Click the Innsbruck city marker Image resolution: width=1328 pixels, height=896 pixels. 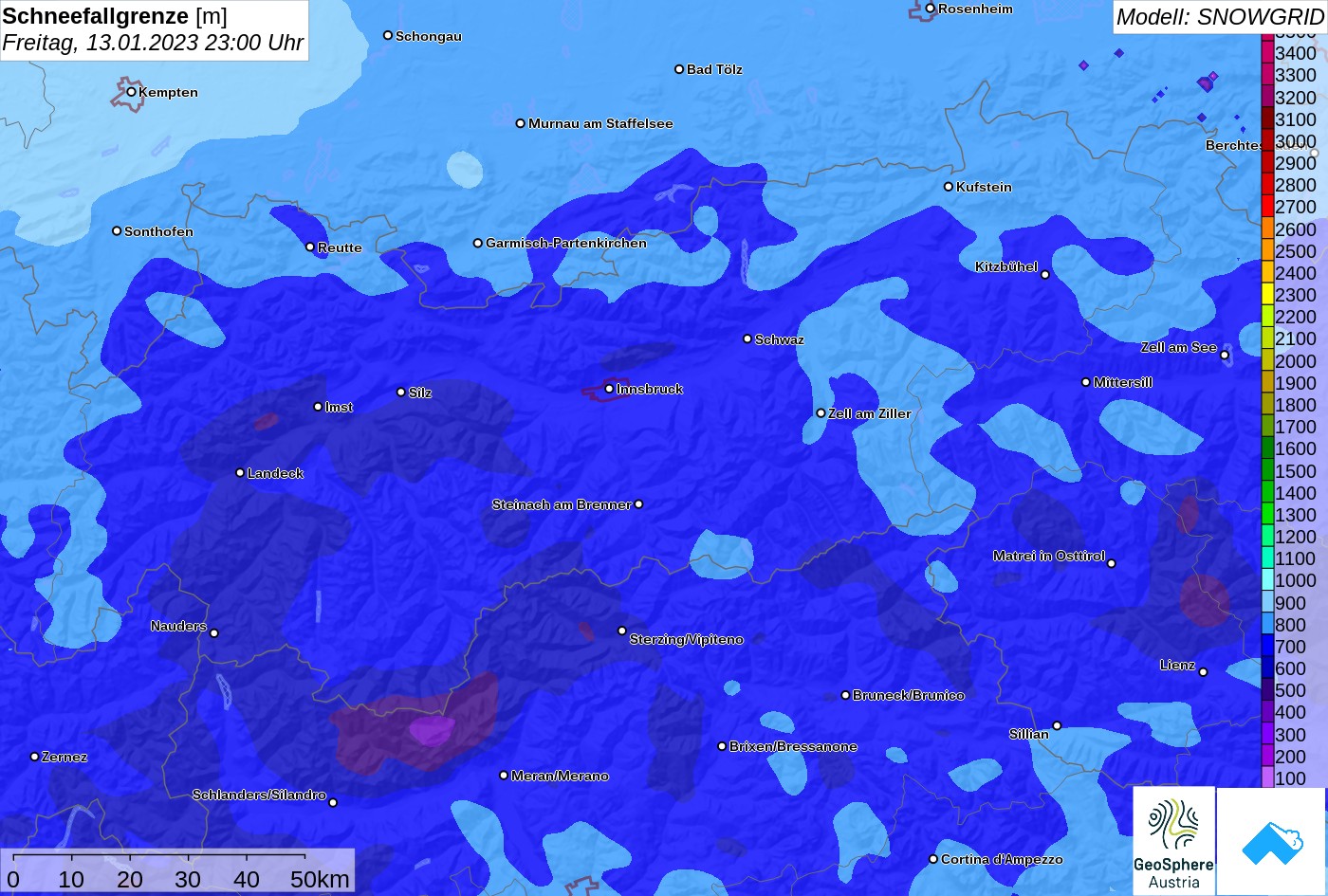[x=609, y=389]
